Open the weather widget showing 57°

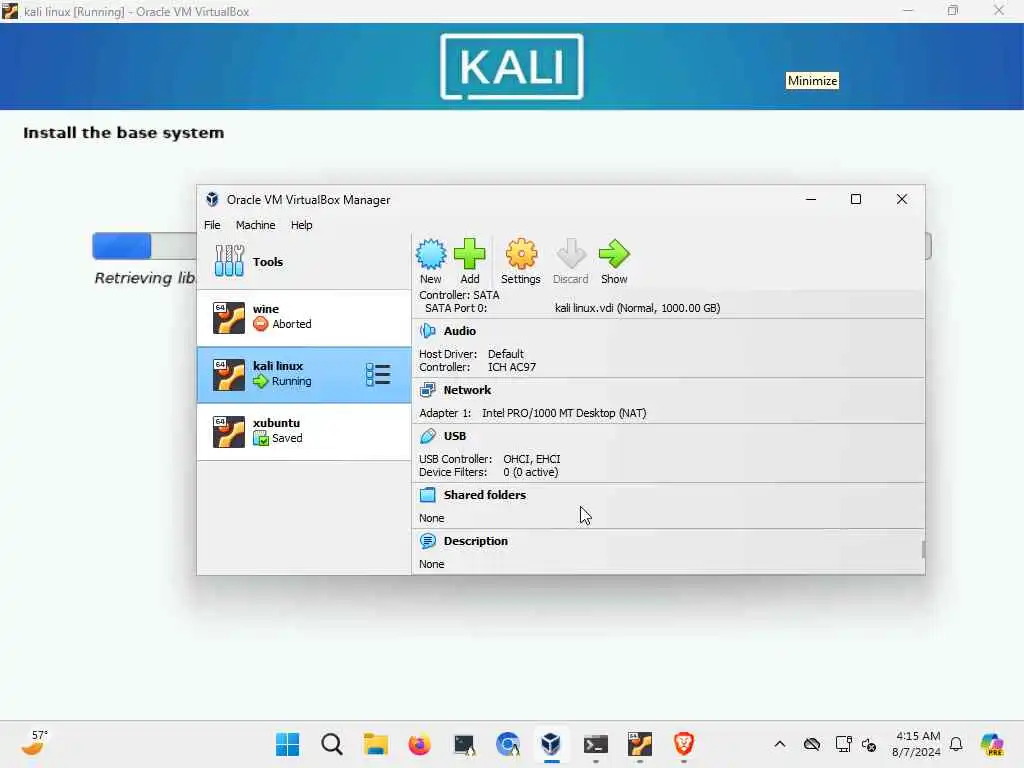point(35,743)
